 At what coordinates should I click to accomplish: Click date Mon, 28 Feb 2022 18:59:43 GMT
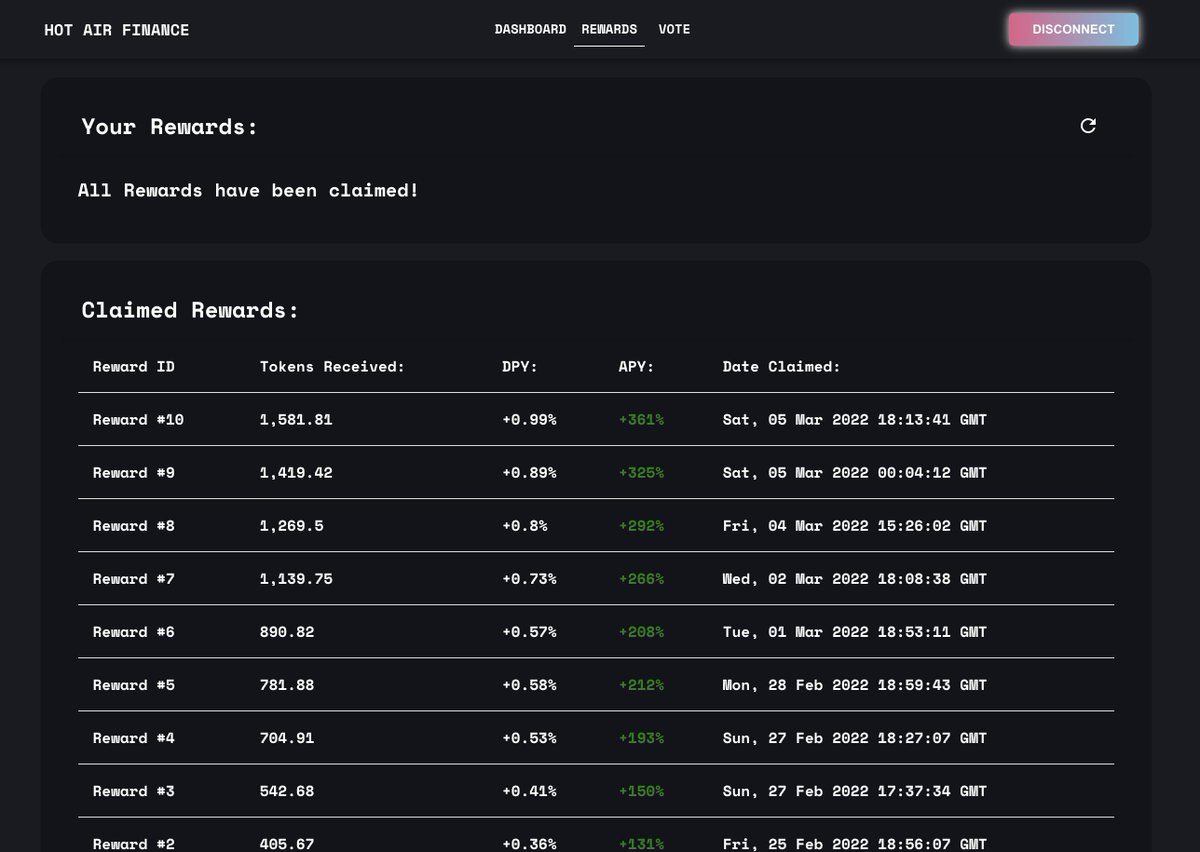(855, 685)
